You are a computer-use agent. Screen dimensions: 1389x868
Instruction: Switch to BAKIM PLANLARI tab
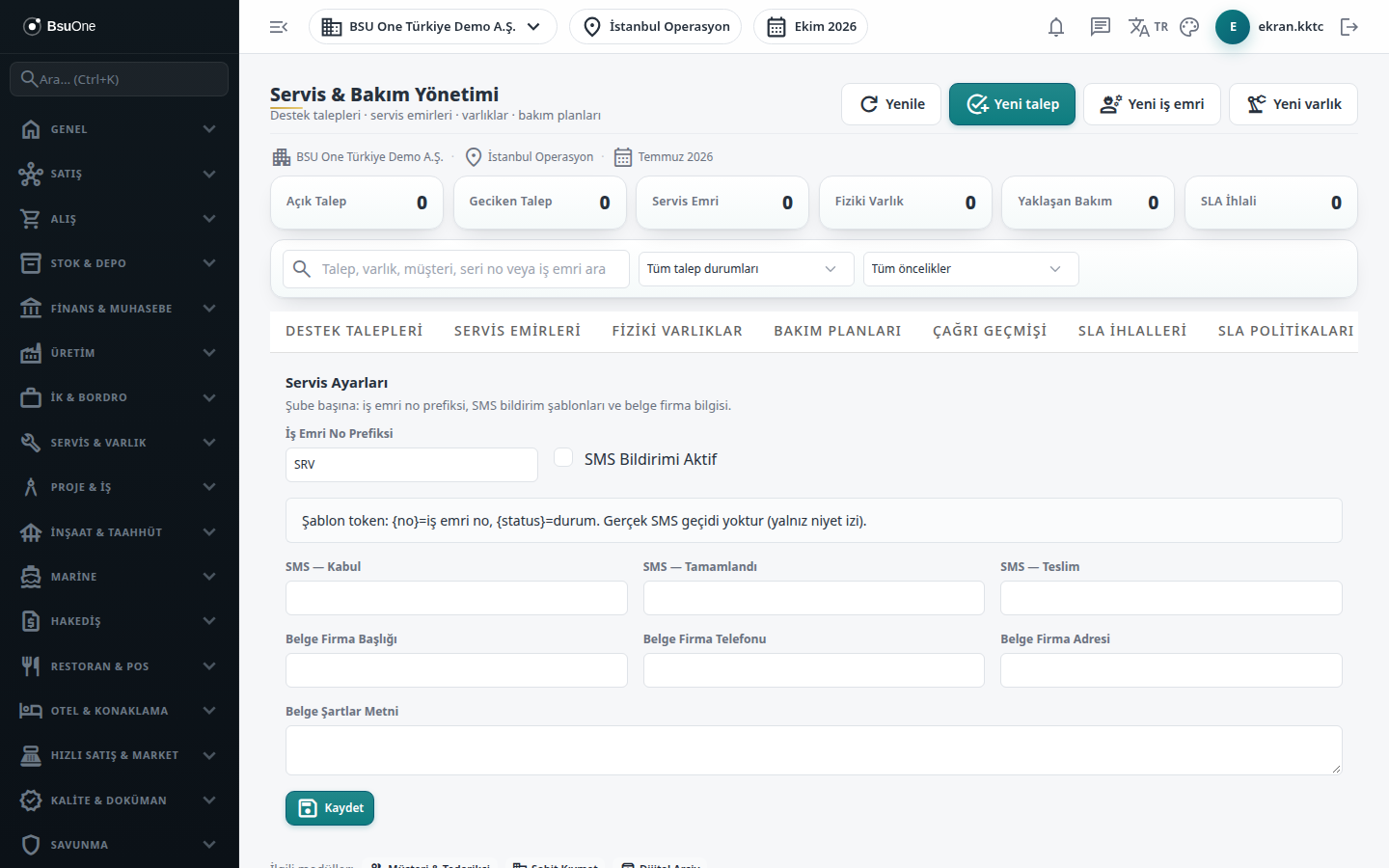pyautogui.click(x=837, y=331)
